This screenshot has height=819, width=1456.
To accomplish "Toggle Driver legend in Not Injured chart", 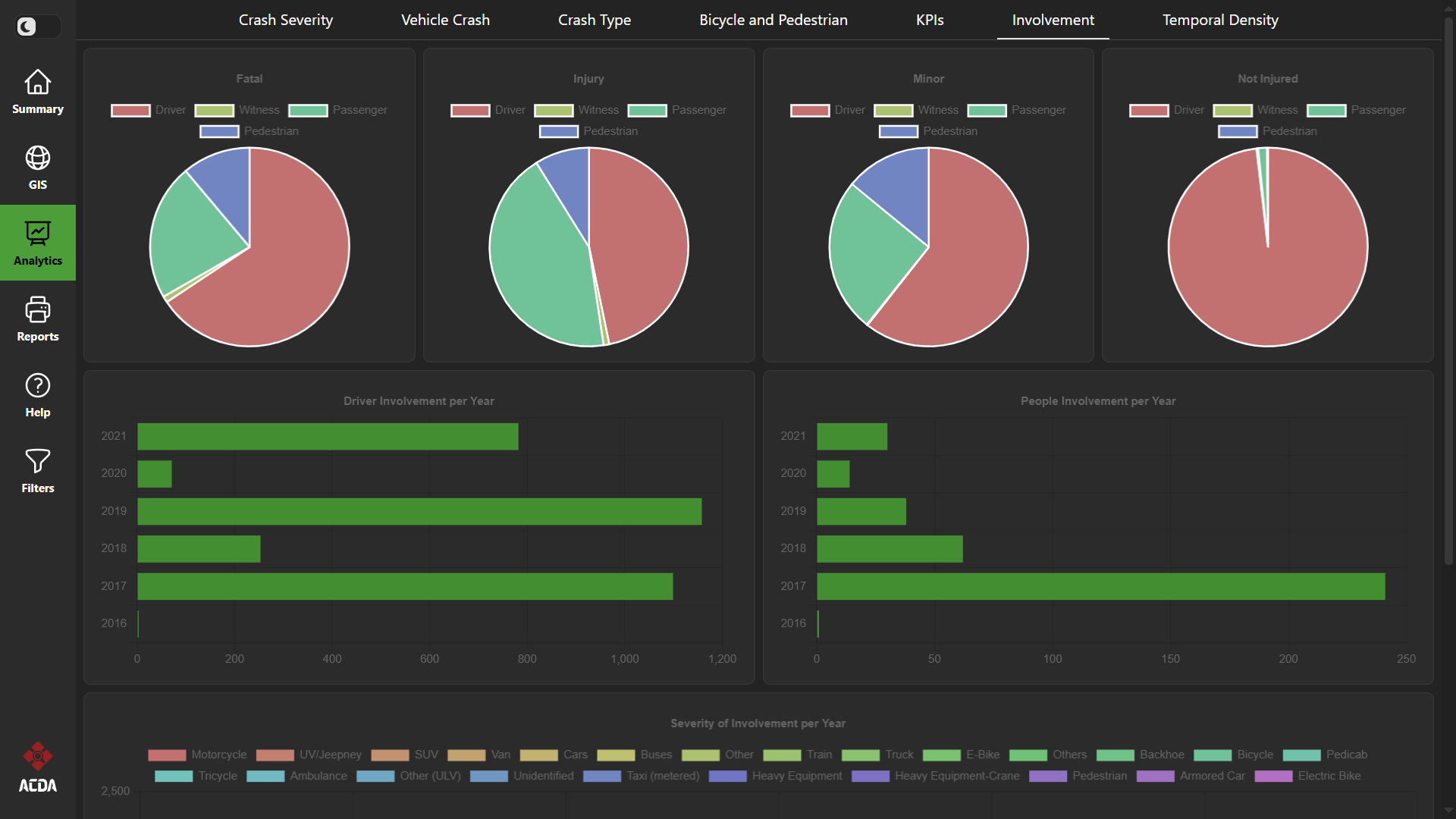I will click(x=1167, y=110).
